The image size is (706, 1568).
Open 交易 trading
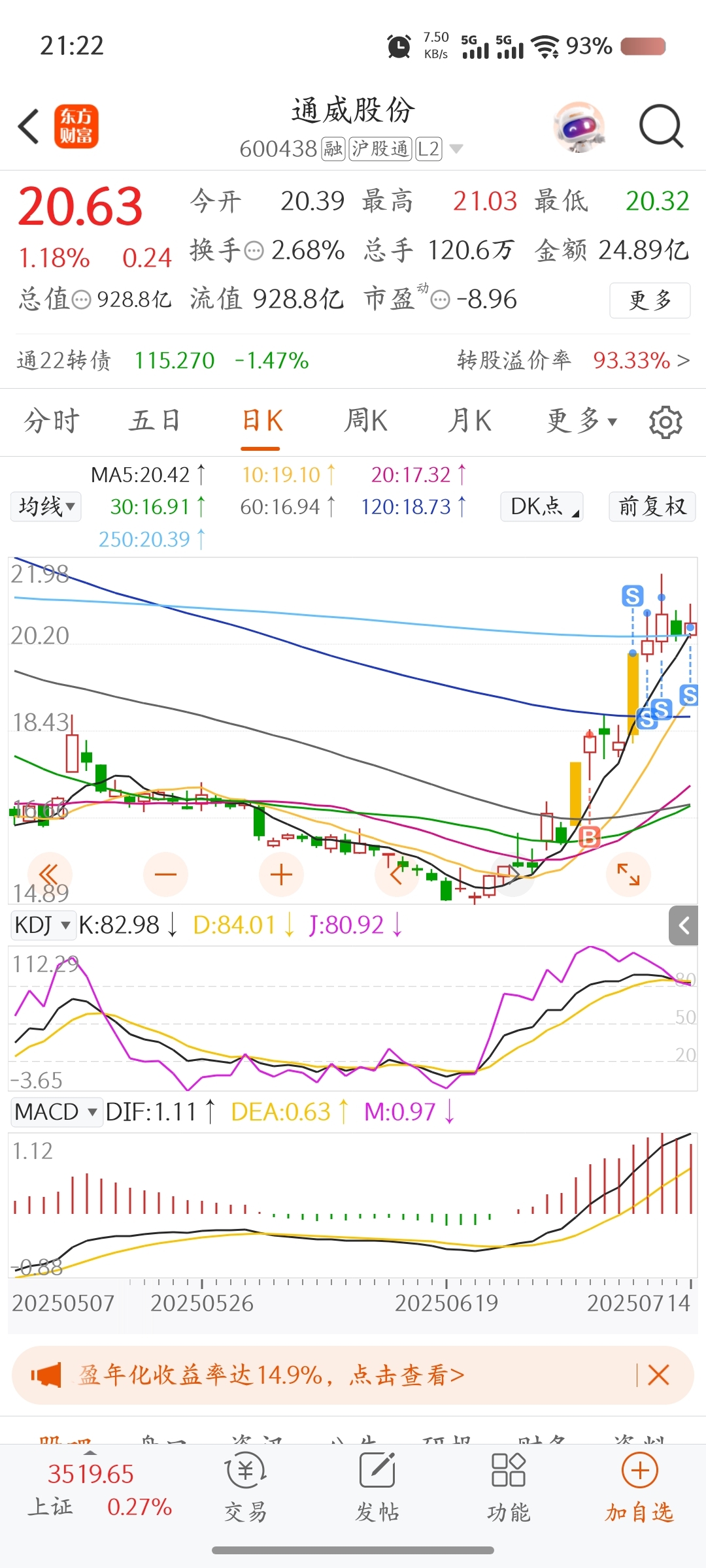coord(246,1489)
